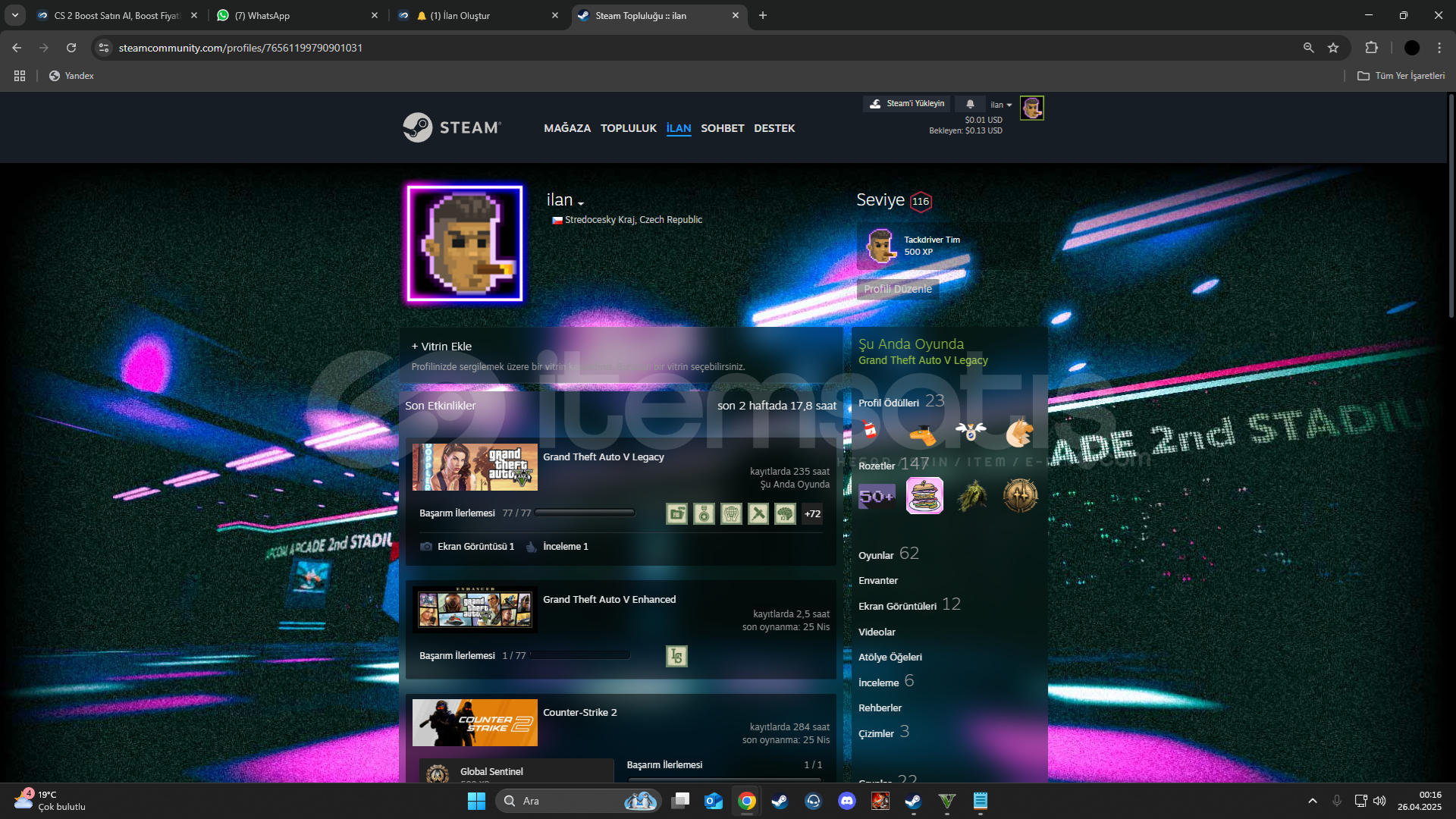Open the Rehberler link
Image resolution: width=1456 pixels, height=819 pixels.
point(880,708)
